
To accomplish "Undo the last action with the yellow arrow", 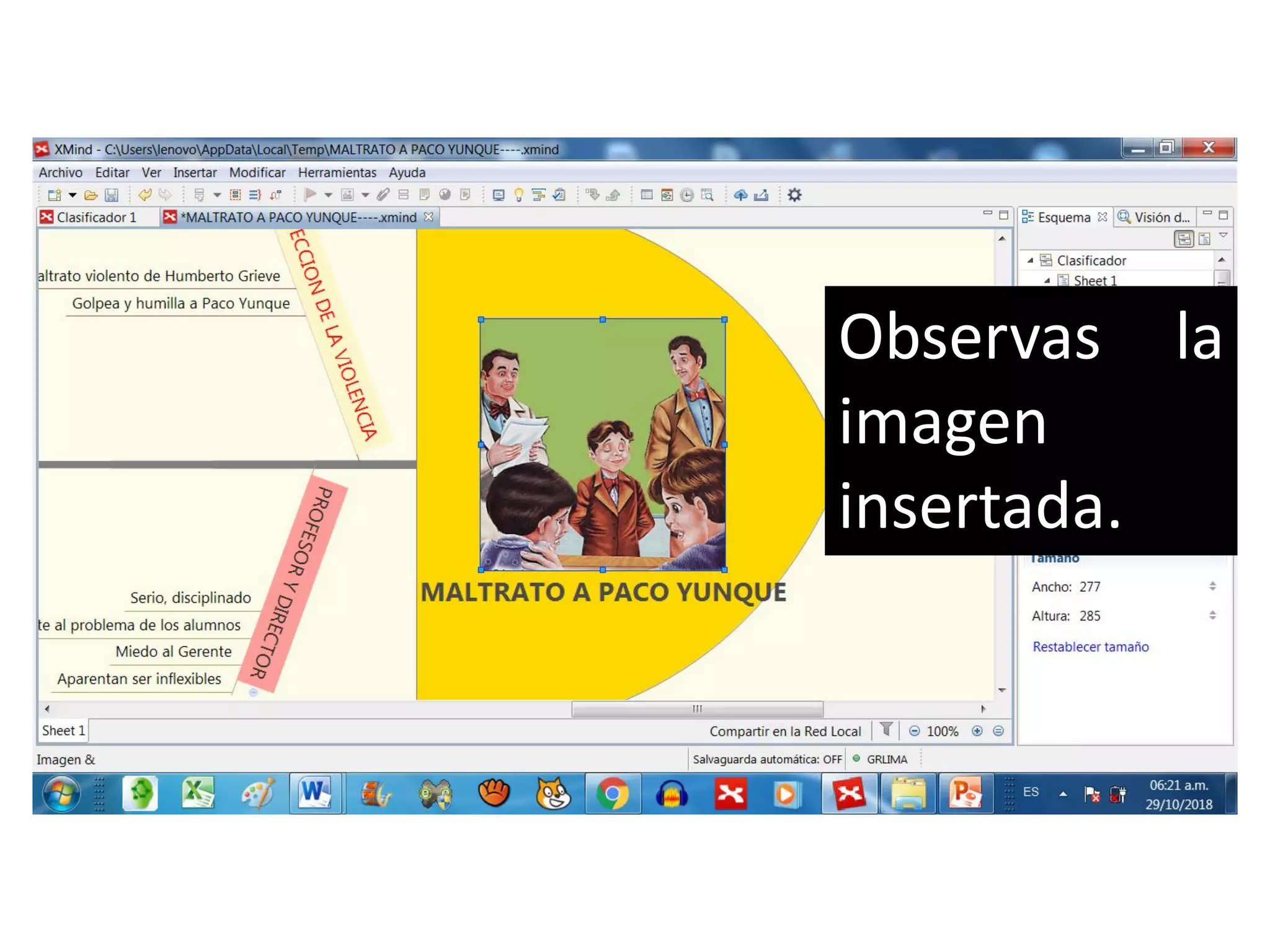I will [145, 195].
